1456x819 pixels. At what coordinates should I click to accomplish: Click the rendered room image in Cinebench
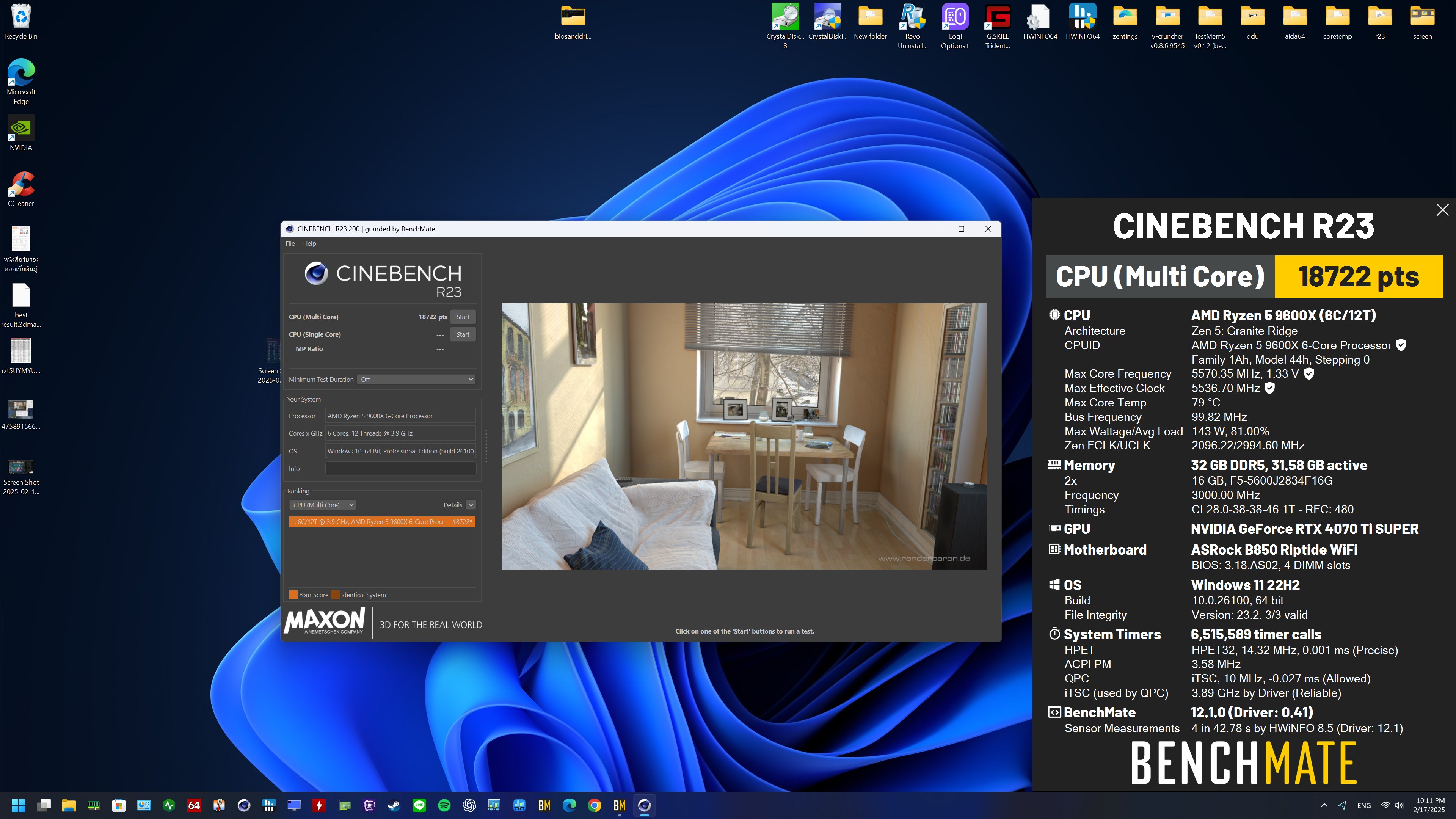744,436
